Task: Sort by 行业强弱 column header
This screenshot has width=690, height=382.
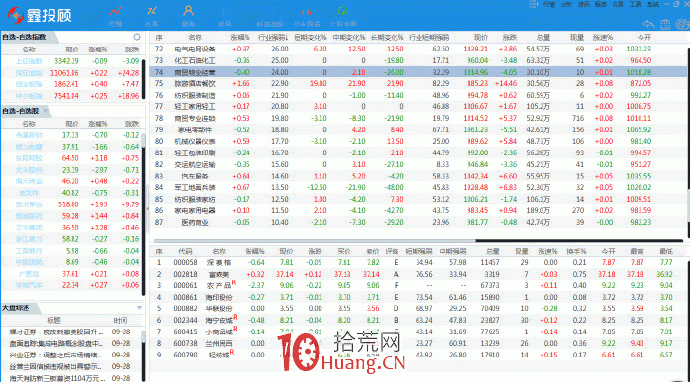Action: (273, 37)
